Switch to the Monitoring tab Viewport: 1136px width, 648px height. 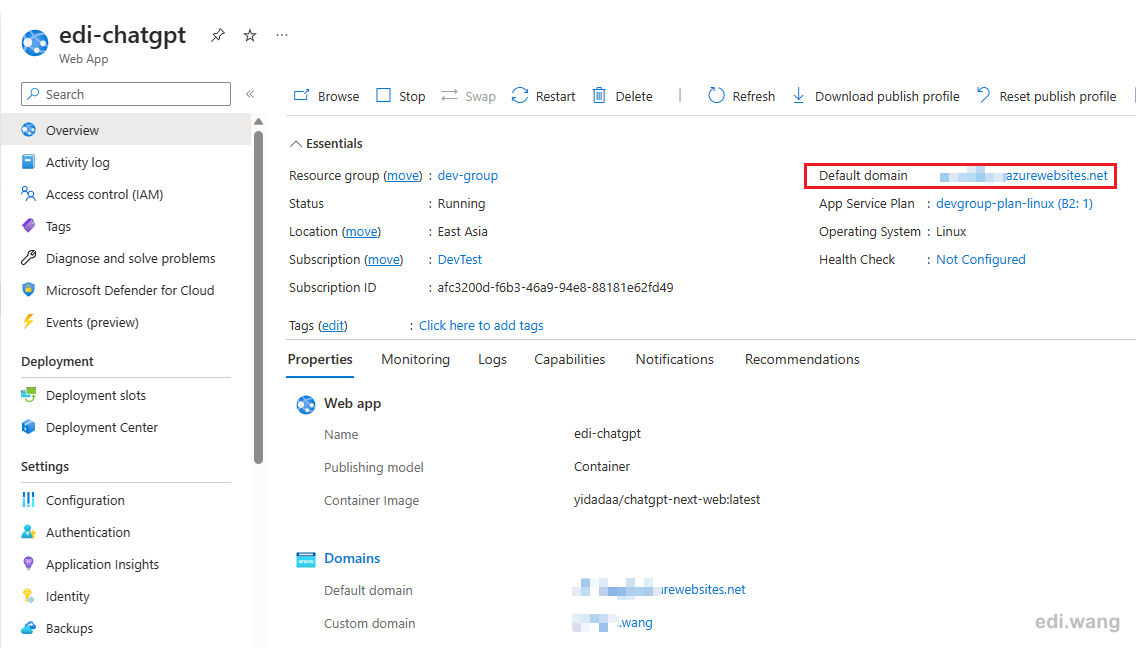[x=415, y=360]
